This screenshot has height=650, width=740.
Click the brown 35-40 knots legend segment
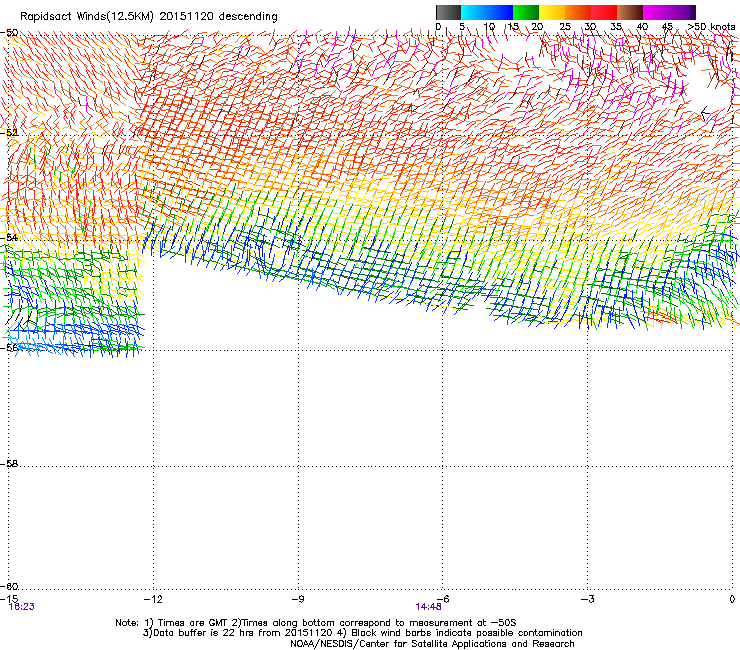click(630, 12)
